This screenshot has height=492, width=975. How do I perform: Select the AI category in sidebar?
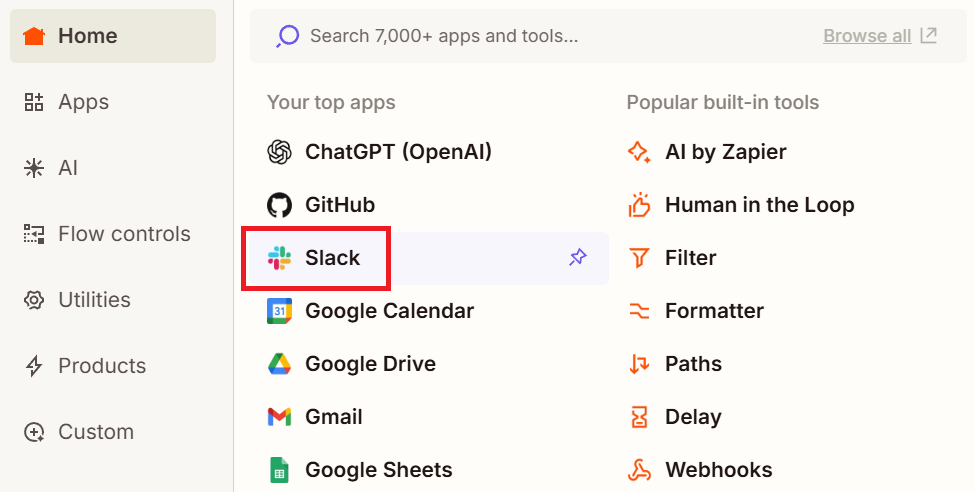[67, 168]
